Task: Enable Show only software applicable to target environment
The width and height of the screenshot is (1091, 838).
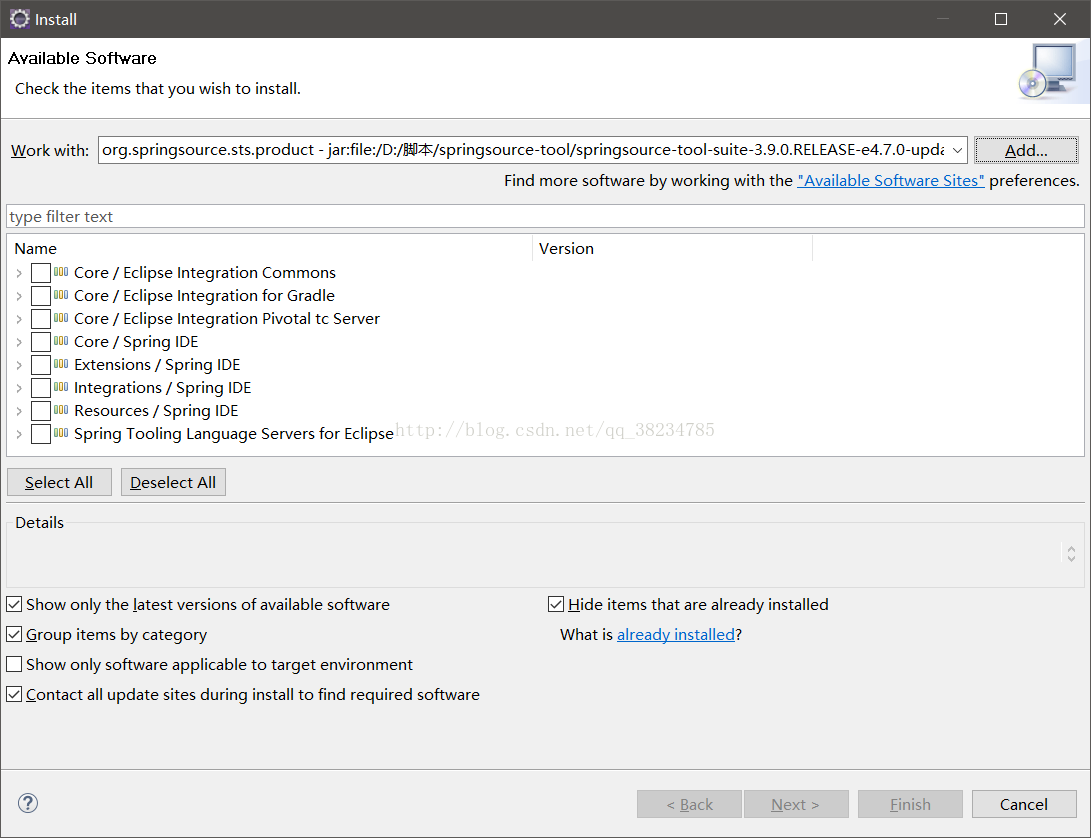Action: (14, 664)
